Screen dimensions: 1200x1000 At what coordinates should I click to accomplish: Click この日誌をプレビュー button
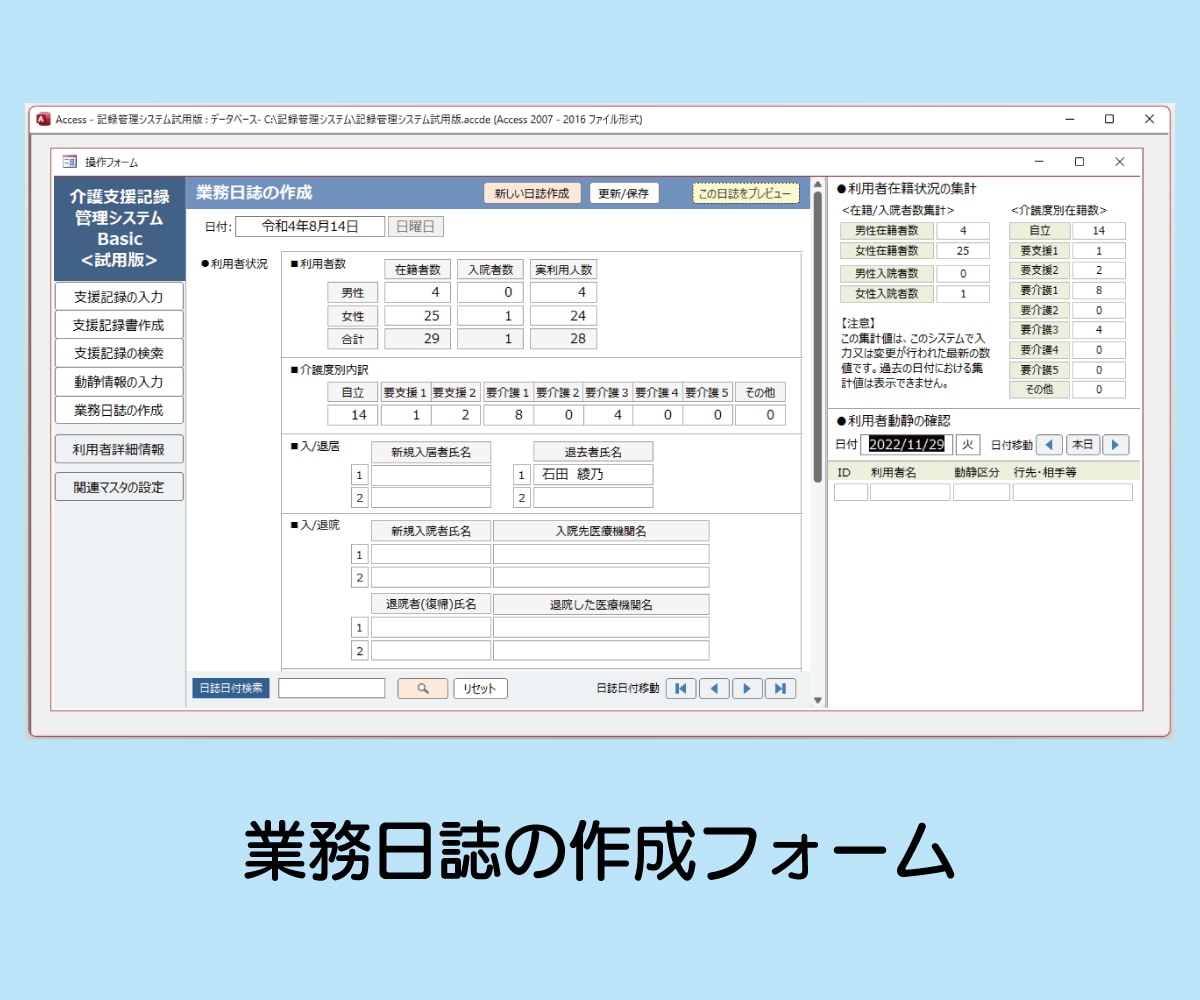746,193
